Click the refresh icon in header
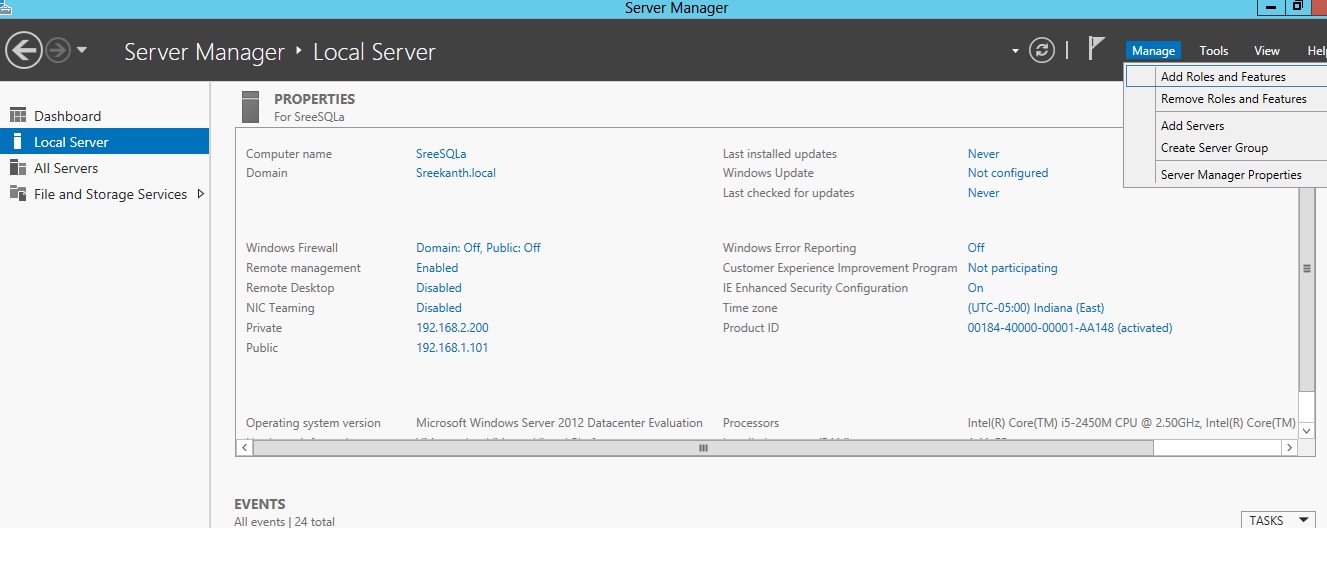Screen dimensions: 1327x566 click(x=1042, y=50)
